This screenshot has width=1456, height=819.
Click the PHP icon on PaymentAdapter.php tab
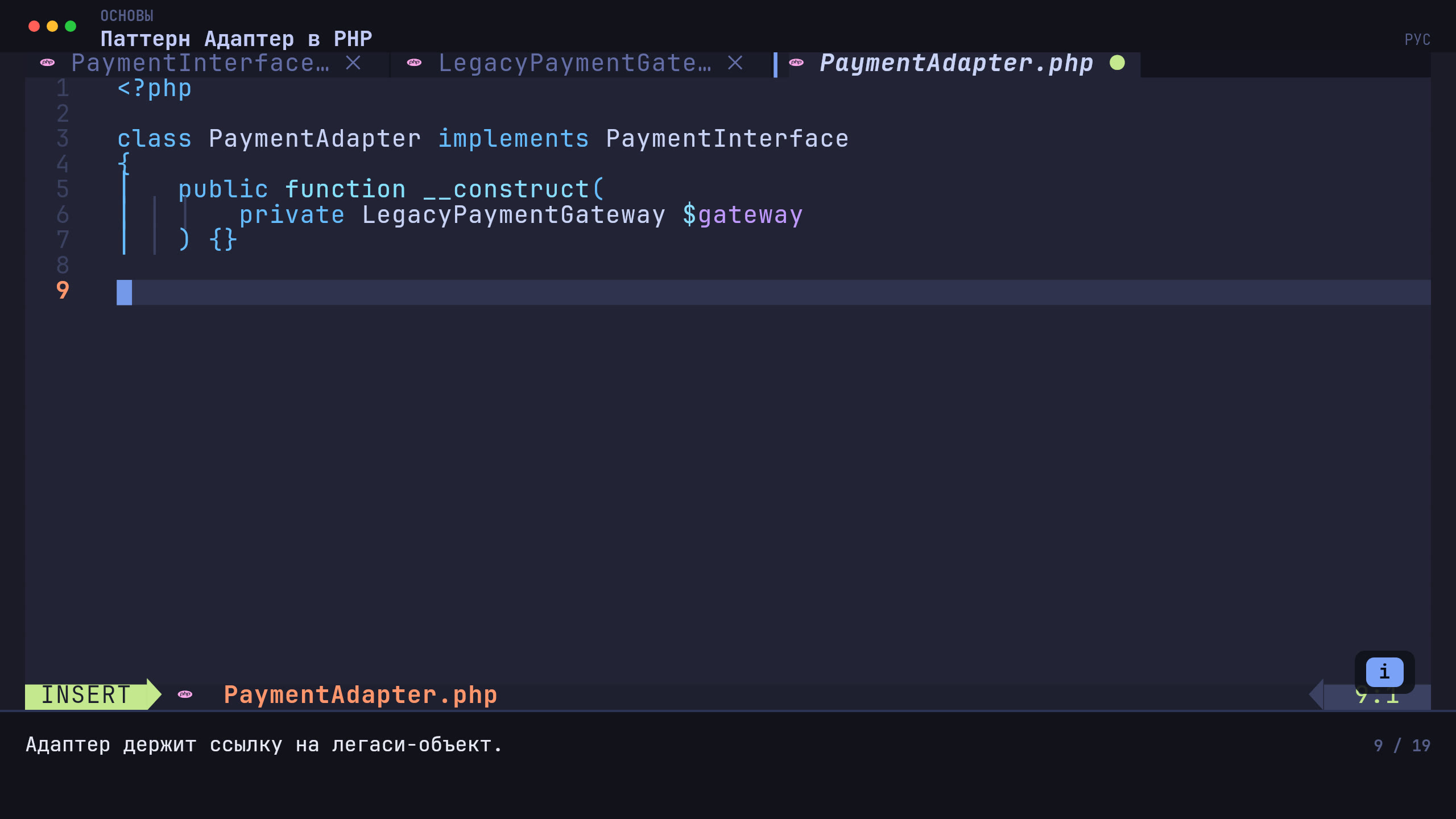(796, 63)
